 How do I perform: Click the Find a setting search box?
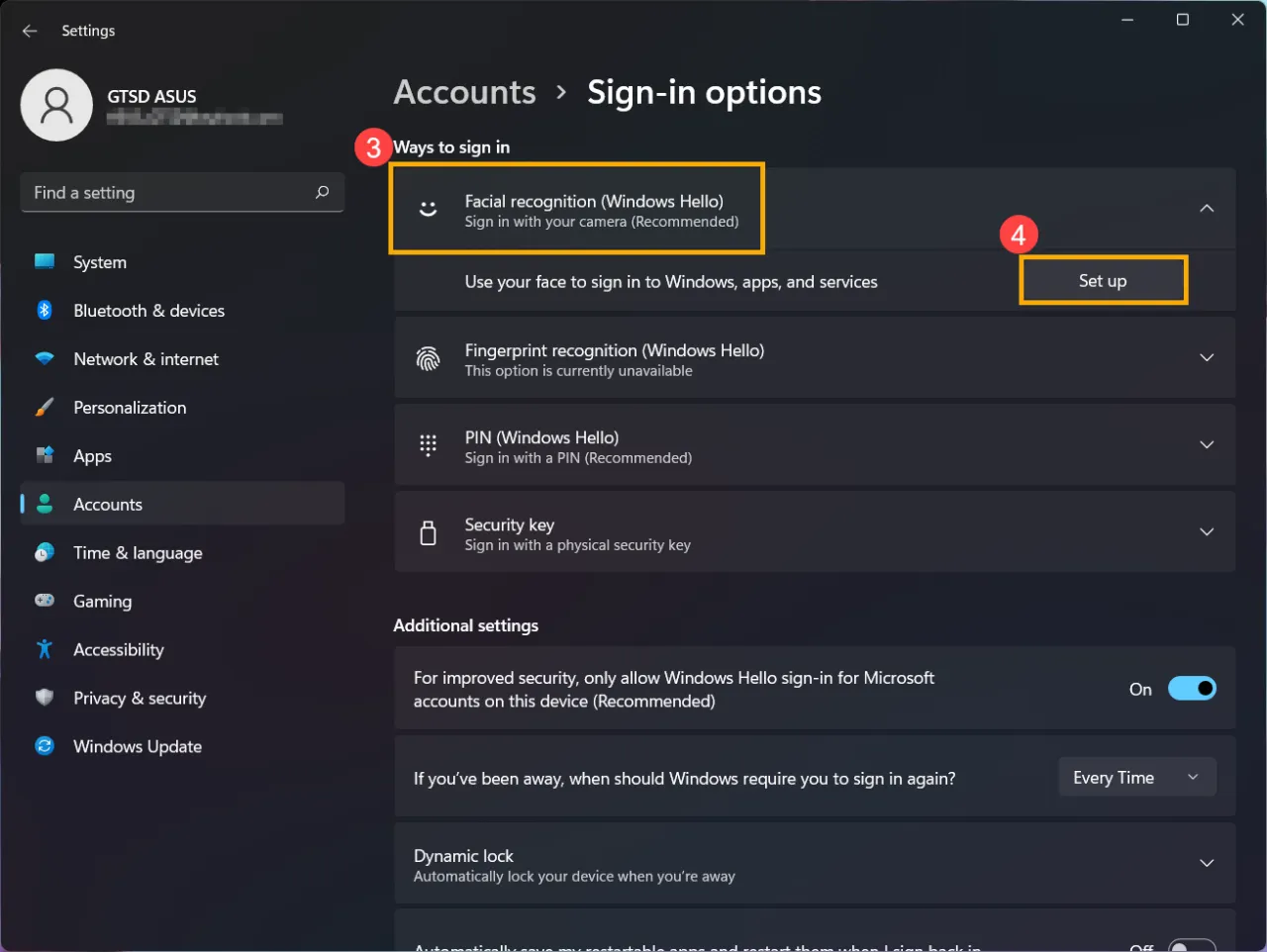tap(182, 192)
